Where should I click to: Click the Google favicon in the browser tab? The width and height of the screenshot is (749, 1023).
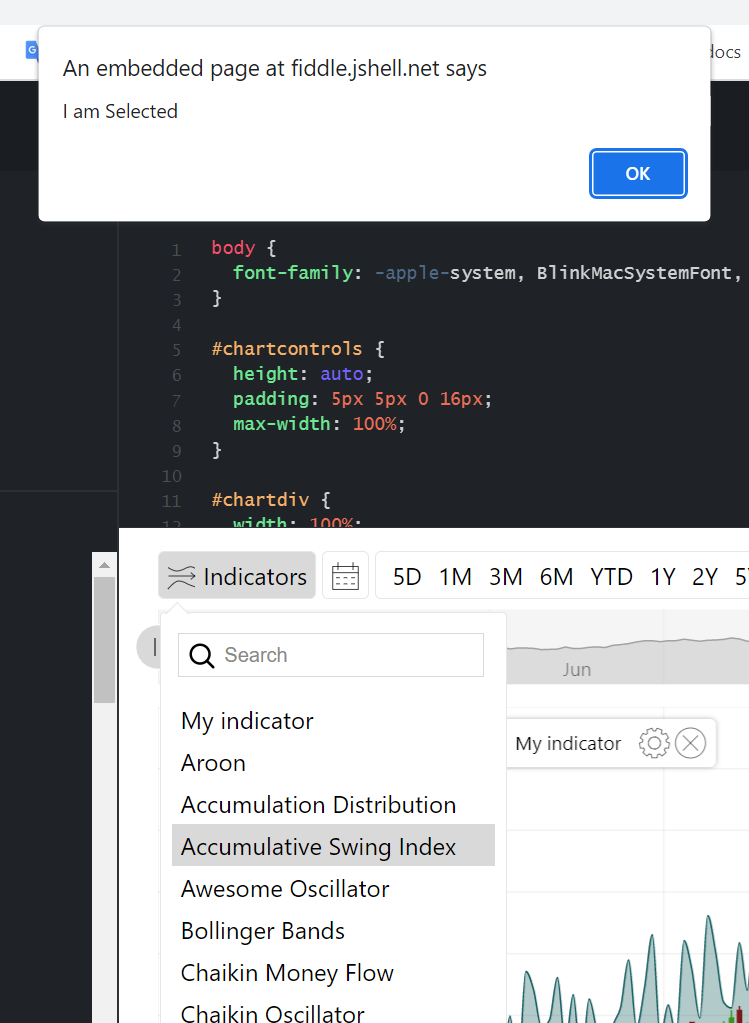coord(33,50)
